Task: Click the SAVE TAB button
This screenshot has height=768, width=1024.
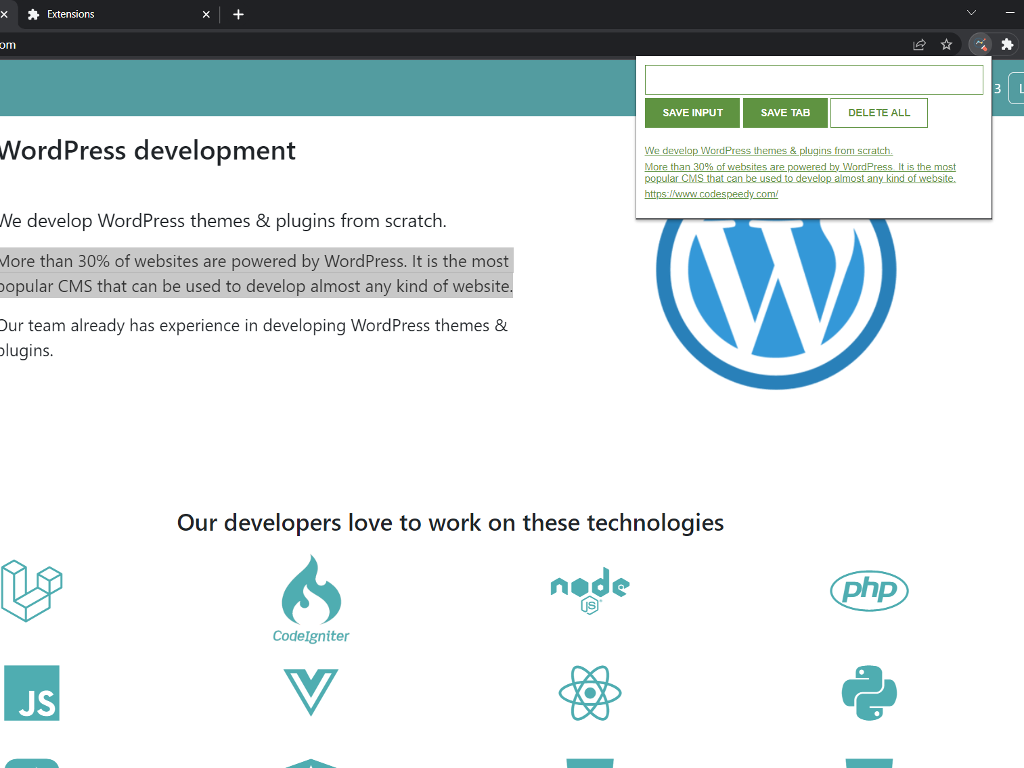Action: (785, 113)
